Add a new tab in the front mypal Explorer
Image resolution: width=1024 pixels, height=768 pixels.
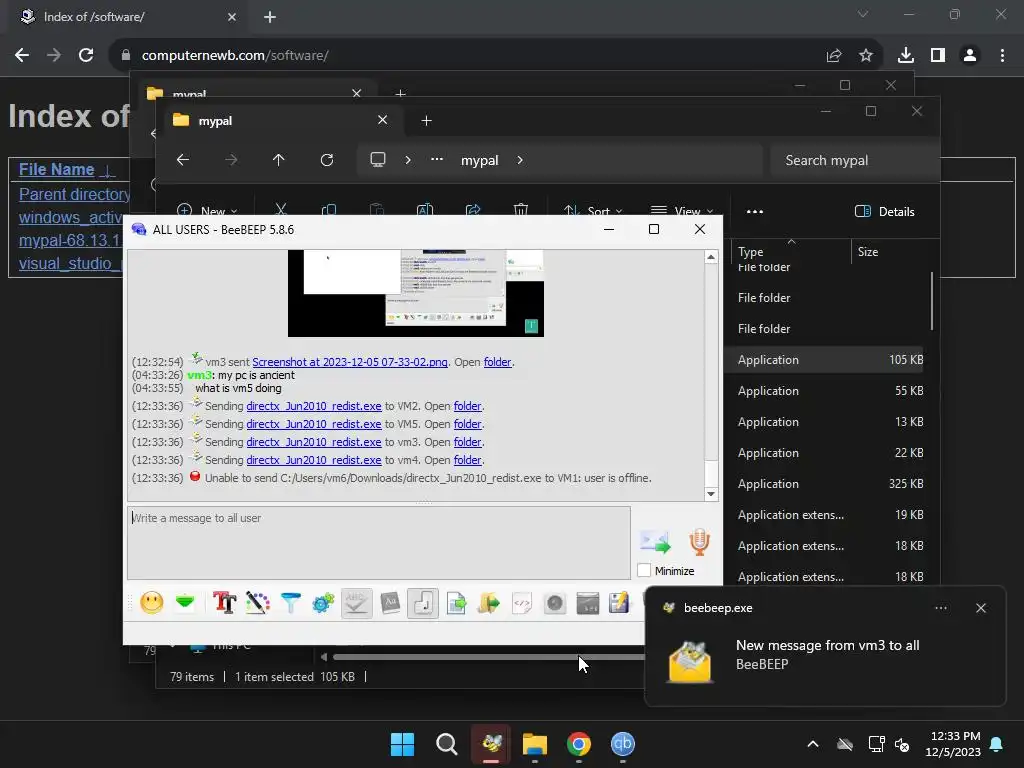coord(426,121)
